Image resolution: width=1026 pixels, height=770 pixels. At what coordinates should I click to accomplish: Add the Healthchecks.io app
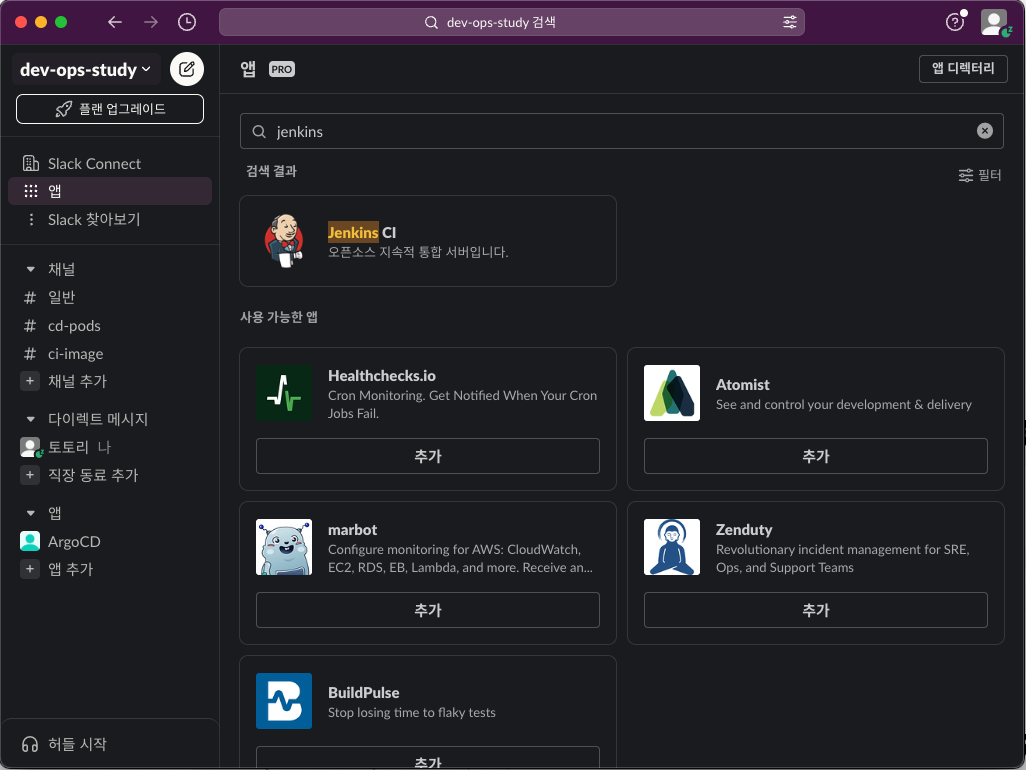click(428, 456)
